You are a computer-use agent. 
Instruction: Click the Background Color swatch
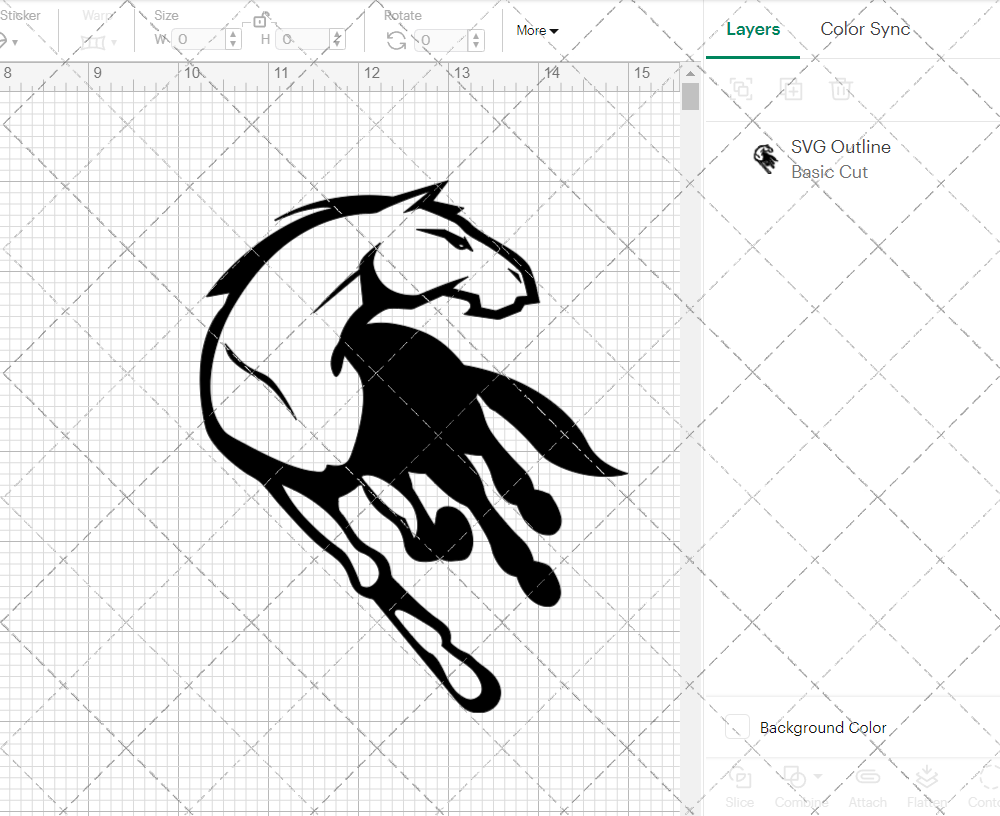[738, 727]
